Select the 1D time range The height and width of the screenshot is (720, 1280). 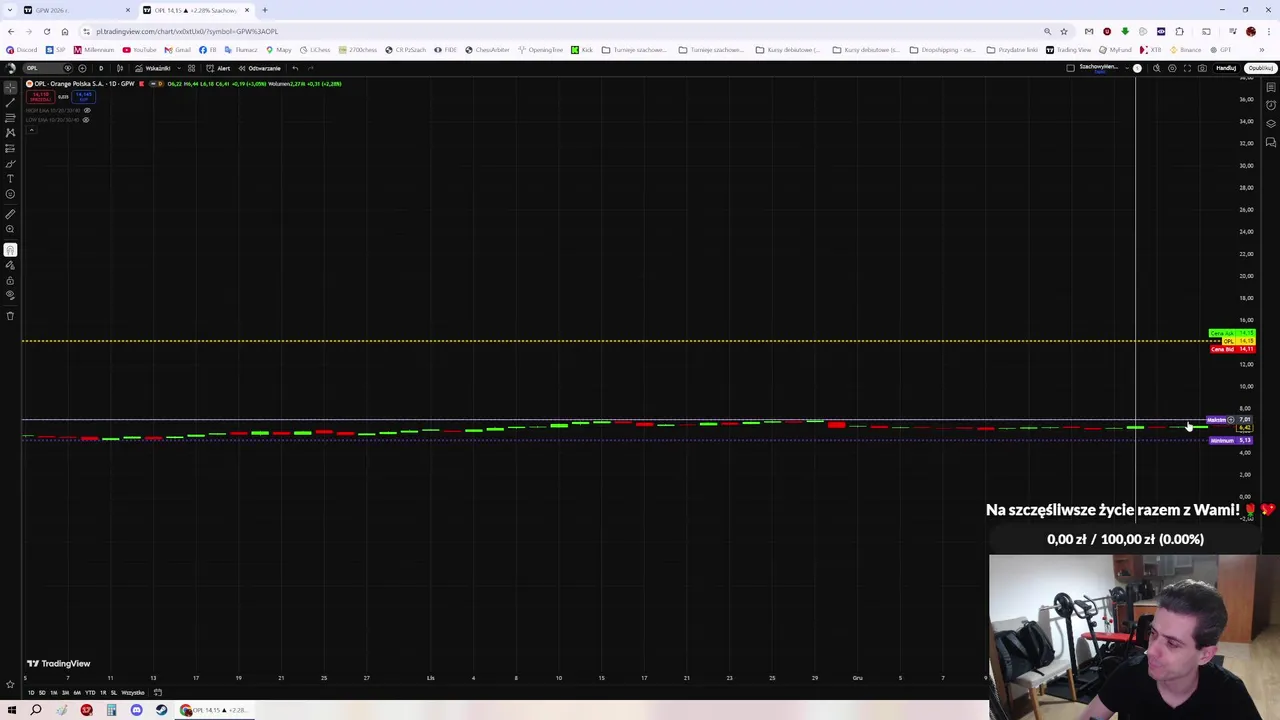tap(30, 693)
